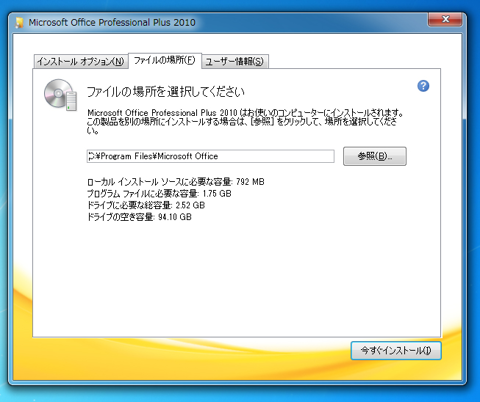Image resolution: width=480 pixels, height=402 pixels.
Task: Click the 参照(B)... browse button
Action: [375, 156]
